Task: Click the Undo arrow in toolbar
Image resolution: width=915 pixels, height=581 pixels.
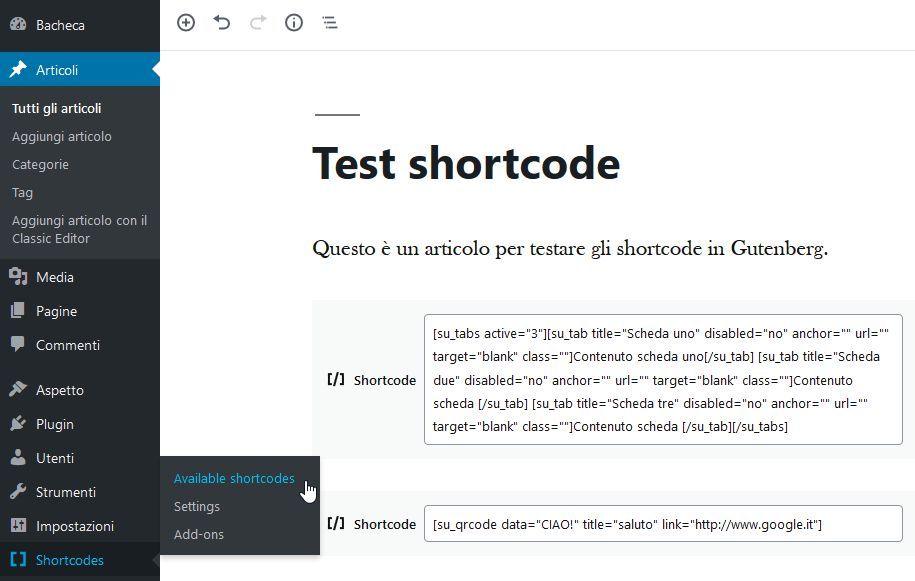Action: (222, 22)
